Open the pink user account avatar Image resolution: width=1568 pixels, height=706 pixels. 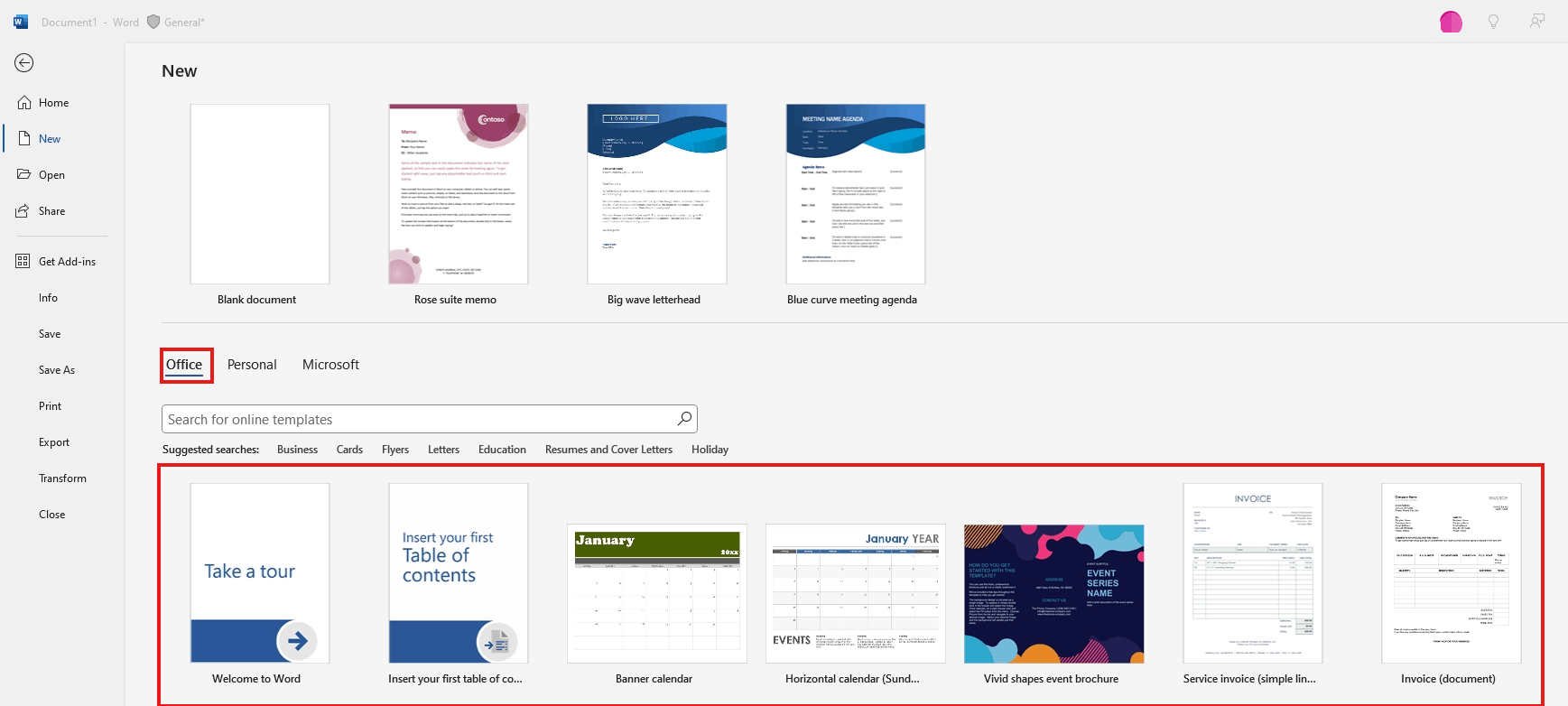1451,22
